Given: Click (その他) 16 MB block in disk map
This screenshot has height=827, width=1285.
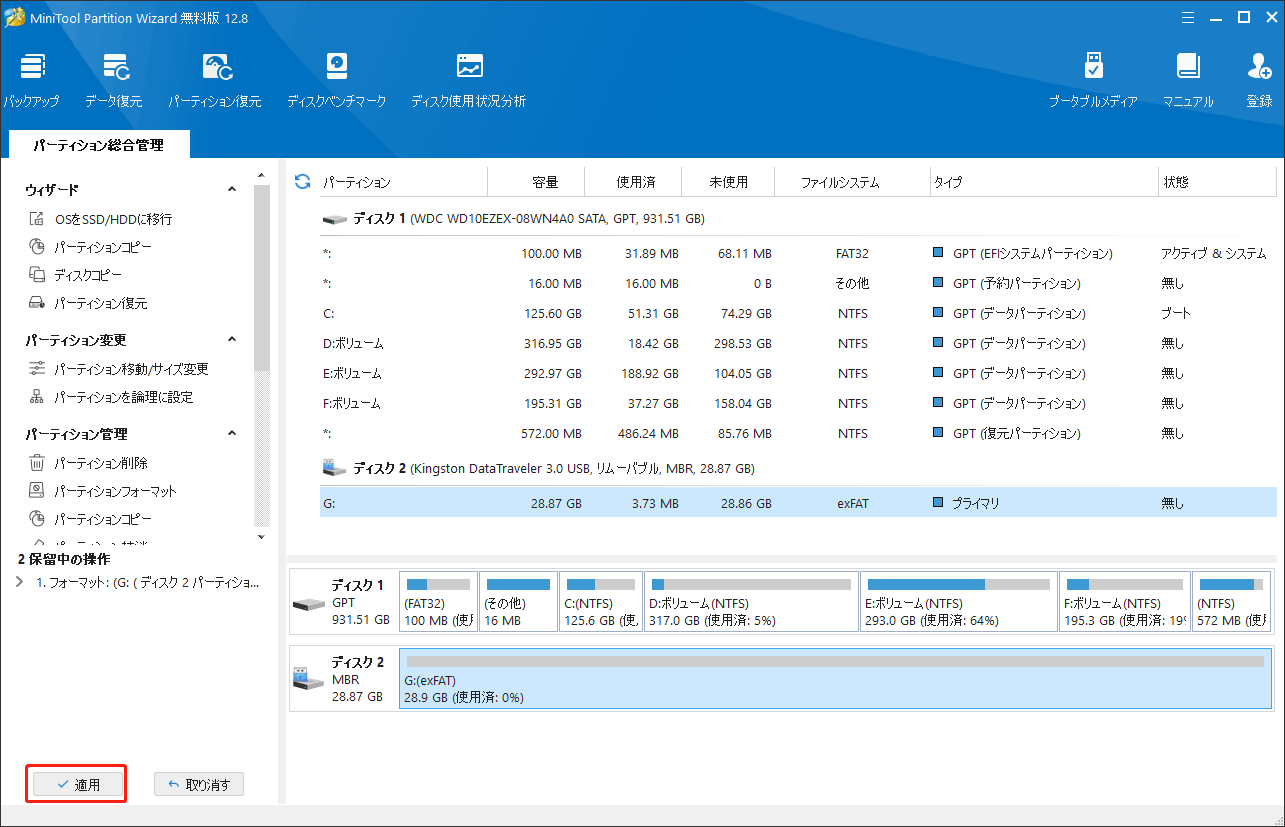Looking at the screenshot, I should pos(518,602).
